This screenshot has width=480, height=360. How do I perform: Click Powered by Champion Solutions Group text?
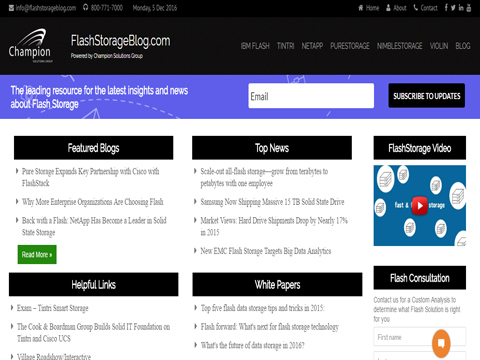pyautogui.click(x=107, y=56)
